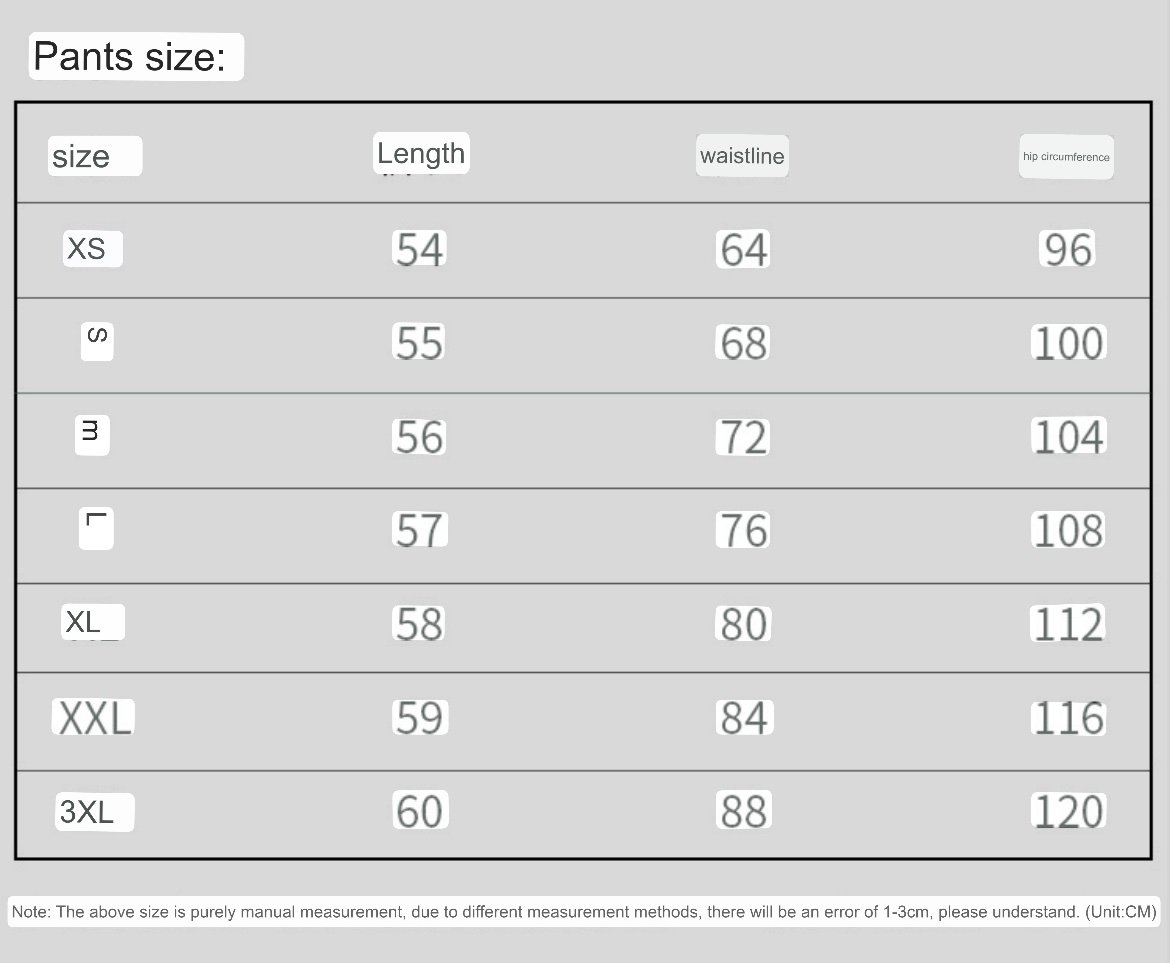This screenshot has width=1170, height=963.
Task: Select the rotated L size label
Action: (x=96, y=528)
